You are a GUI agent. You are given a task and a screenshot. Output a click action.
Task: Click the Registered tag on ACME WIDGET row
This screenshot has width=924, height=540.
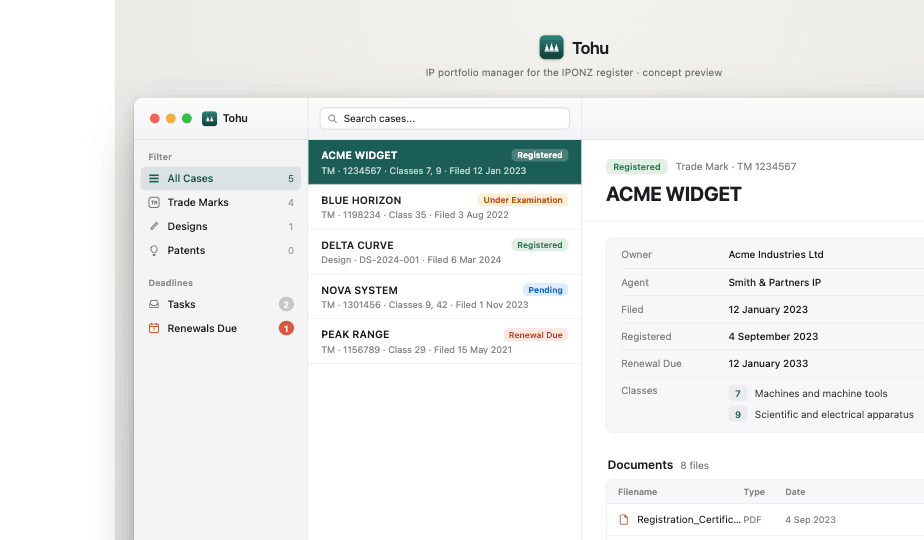click(539, 155)
